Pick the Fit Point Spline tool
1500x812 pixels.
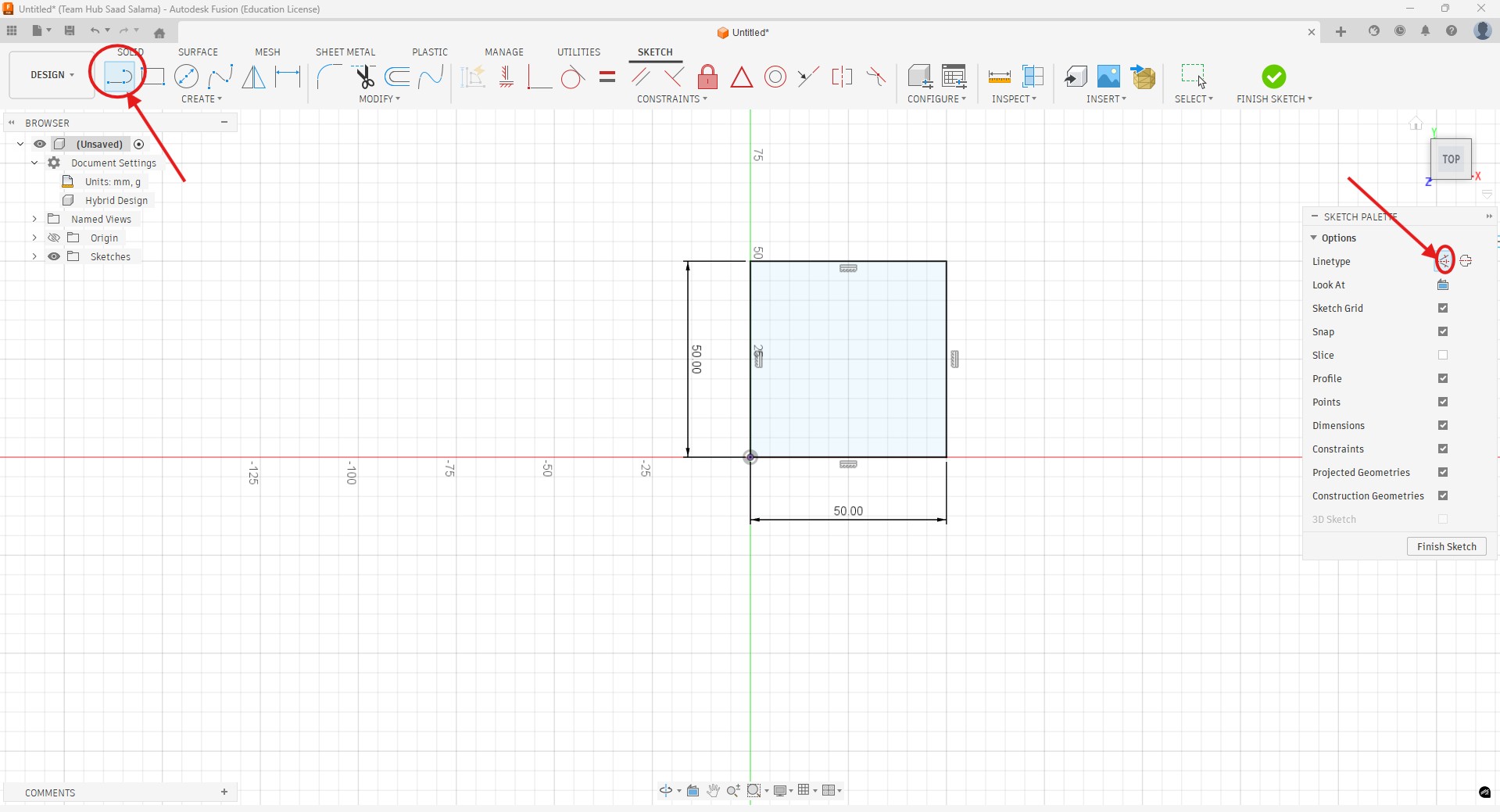[220, 76]
